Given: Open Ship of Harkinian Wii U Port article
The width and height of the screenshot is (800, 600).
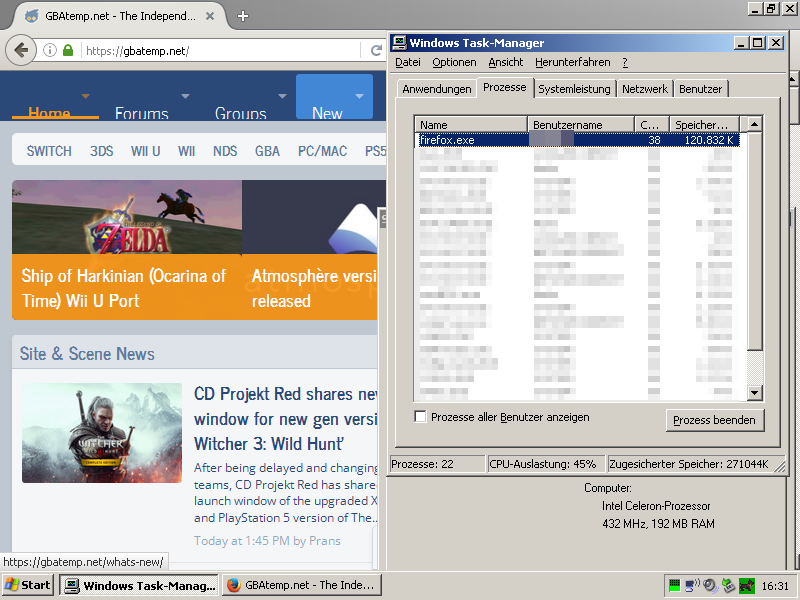Looking at the screenshot, I should point(123,288).
